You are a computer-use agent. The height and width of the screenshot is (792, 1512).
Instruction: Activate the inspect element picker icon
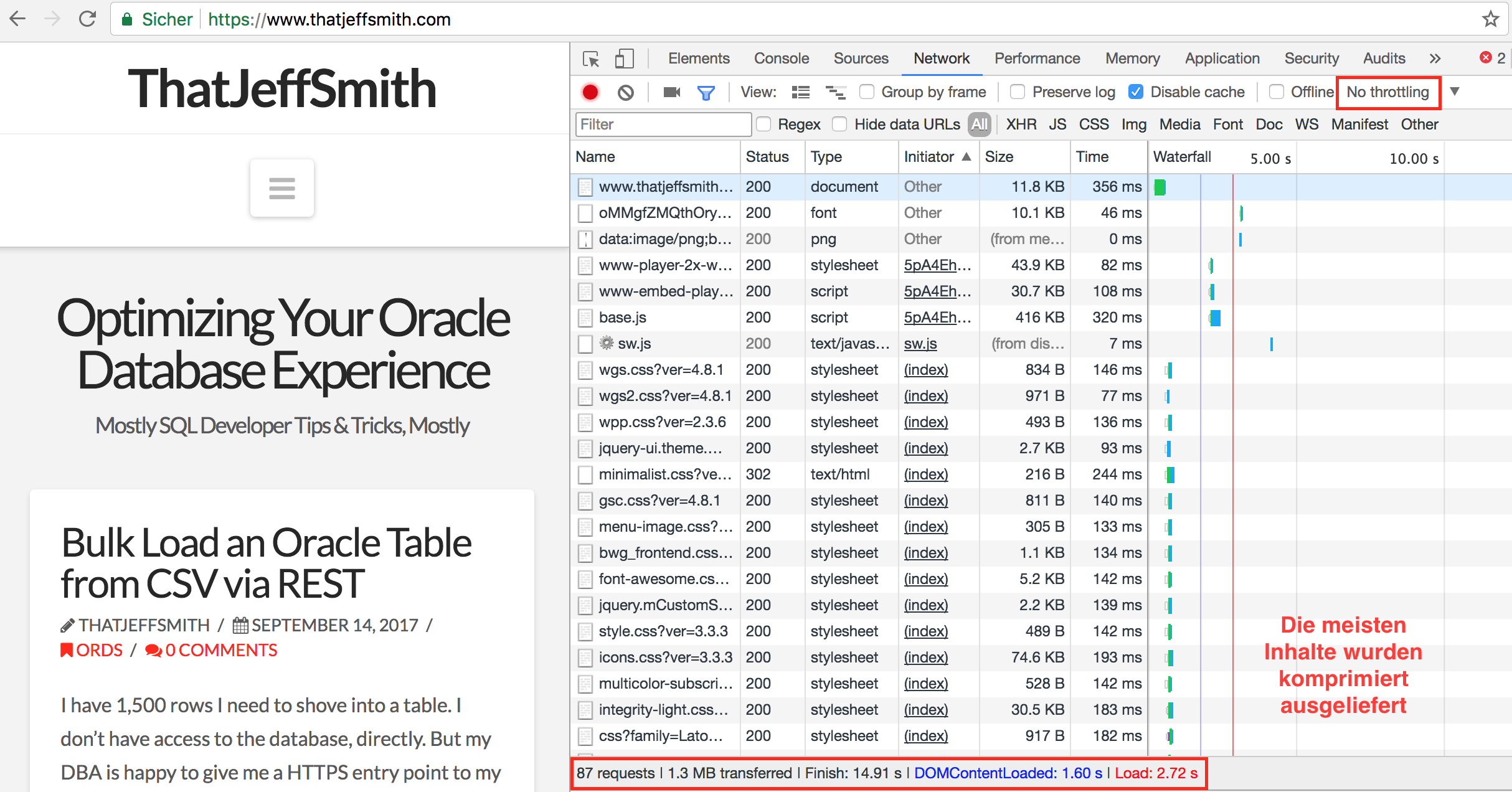click(590, 59)
